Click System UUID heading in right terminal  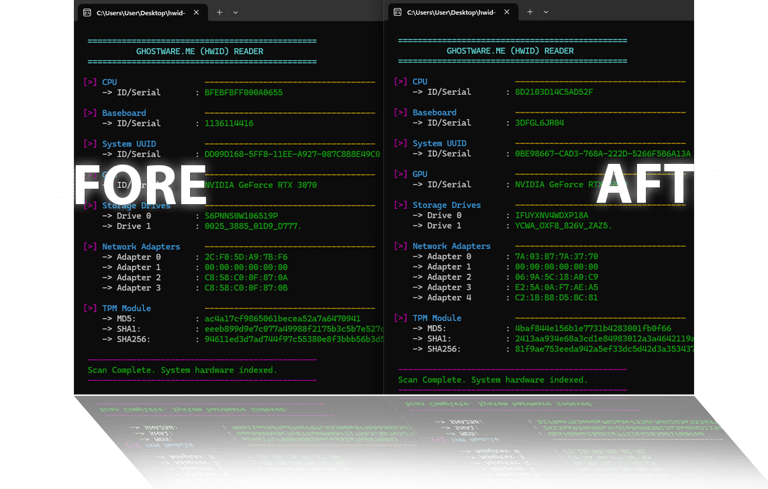coord(439,143)
